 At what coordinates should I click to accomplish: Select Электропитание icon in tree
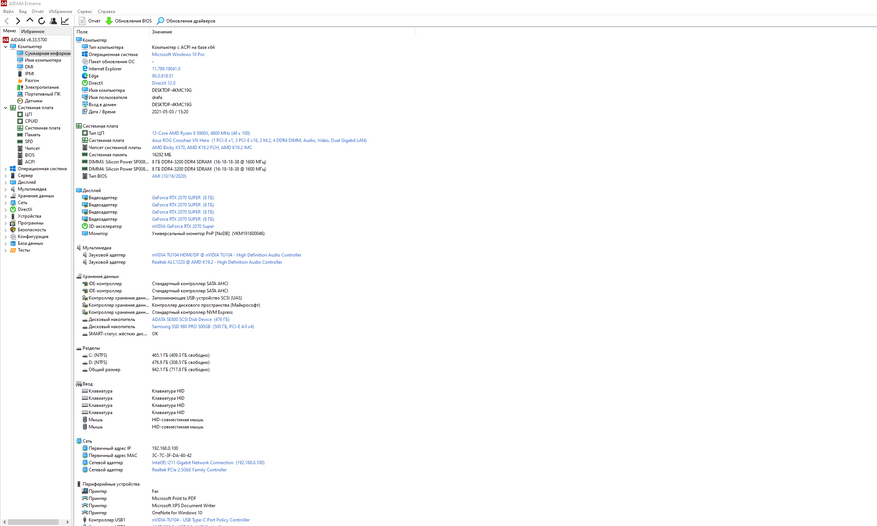coord(20,87)
